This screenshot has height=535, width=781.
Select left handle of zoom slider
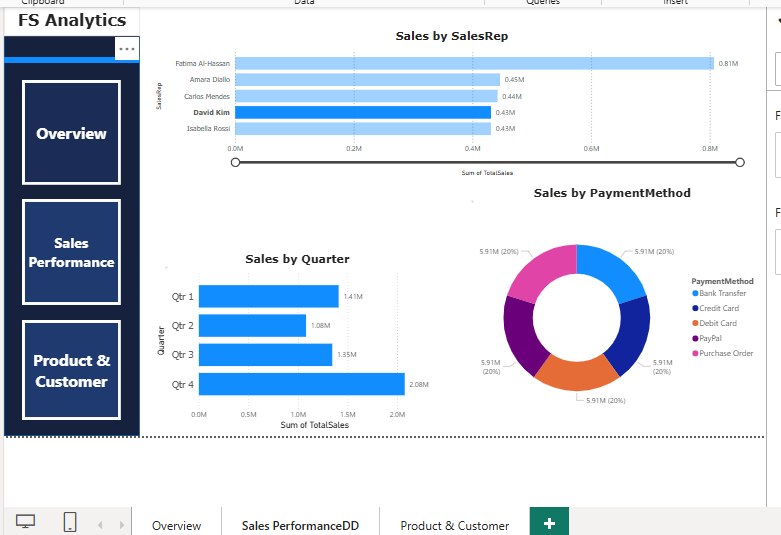236,162
